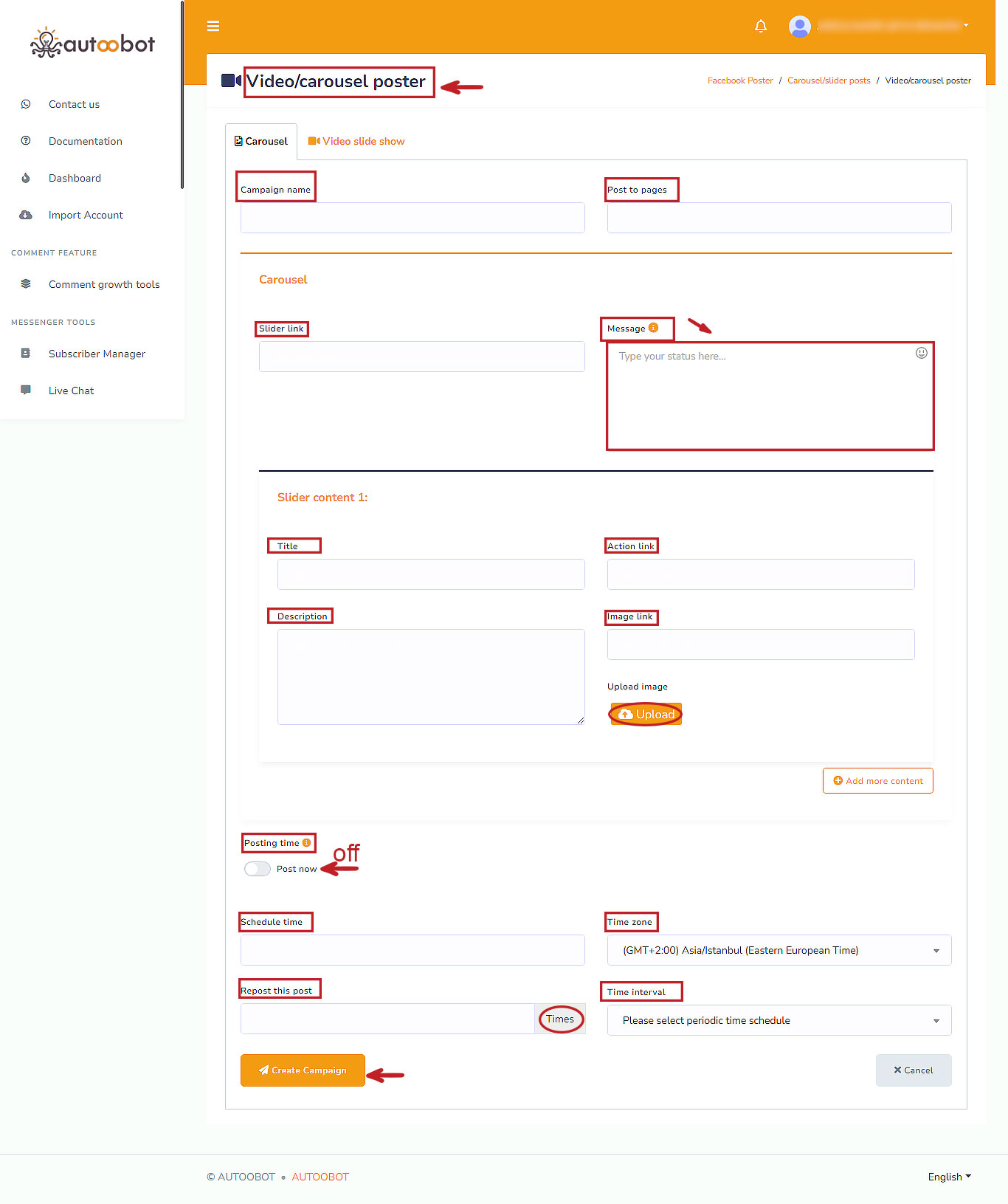Click the Campaign name input field
Screen dimensions: 1008x1204
click(x=412, y=218)
